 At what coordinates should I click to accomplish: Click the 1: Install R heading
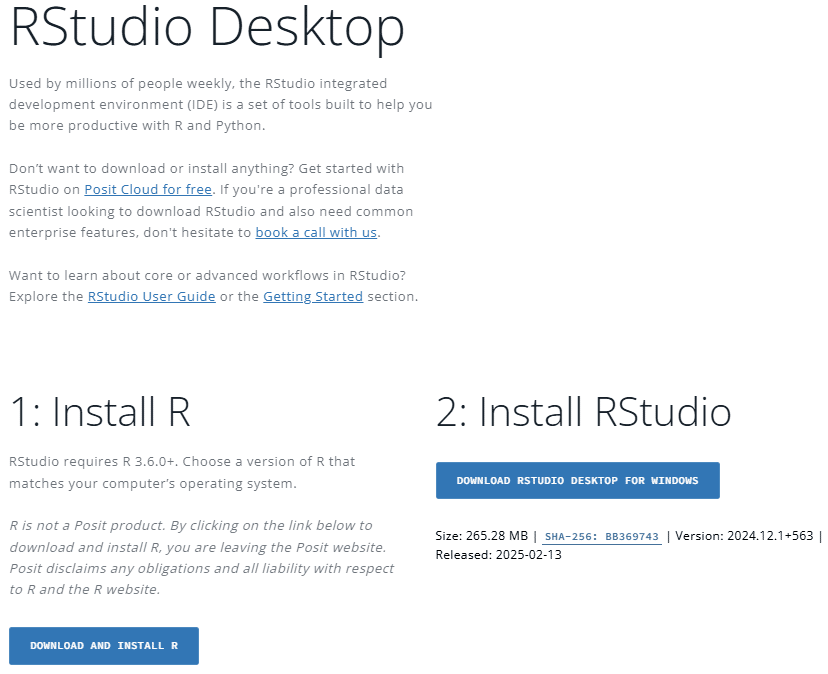(99, 411)
